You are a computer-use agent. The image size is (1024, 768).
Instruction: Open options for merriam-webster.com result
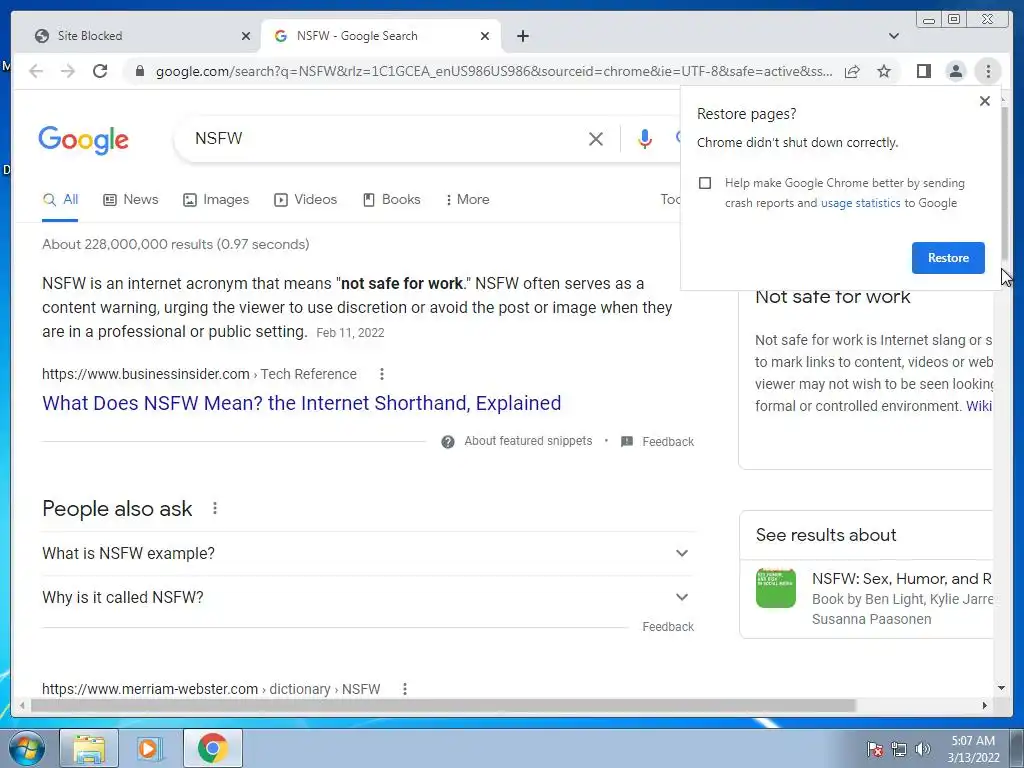coord(405,689)
